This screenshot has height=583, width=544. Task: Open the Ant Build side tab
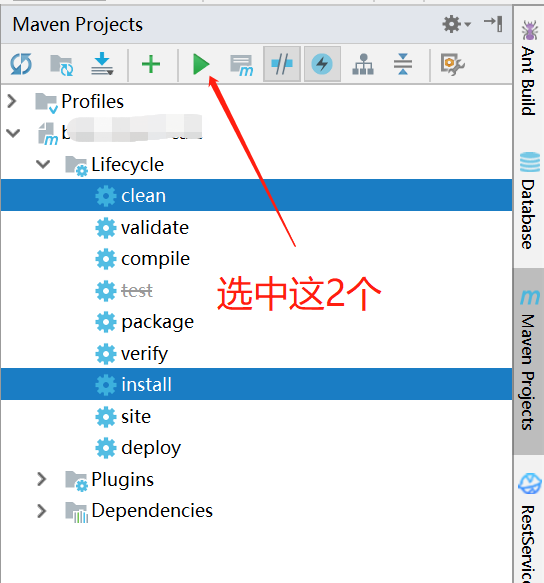click(x=529, y=68)
